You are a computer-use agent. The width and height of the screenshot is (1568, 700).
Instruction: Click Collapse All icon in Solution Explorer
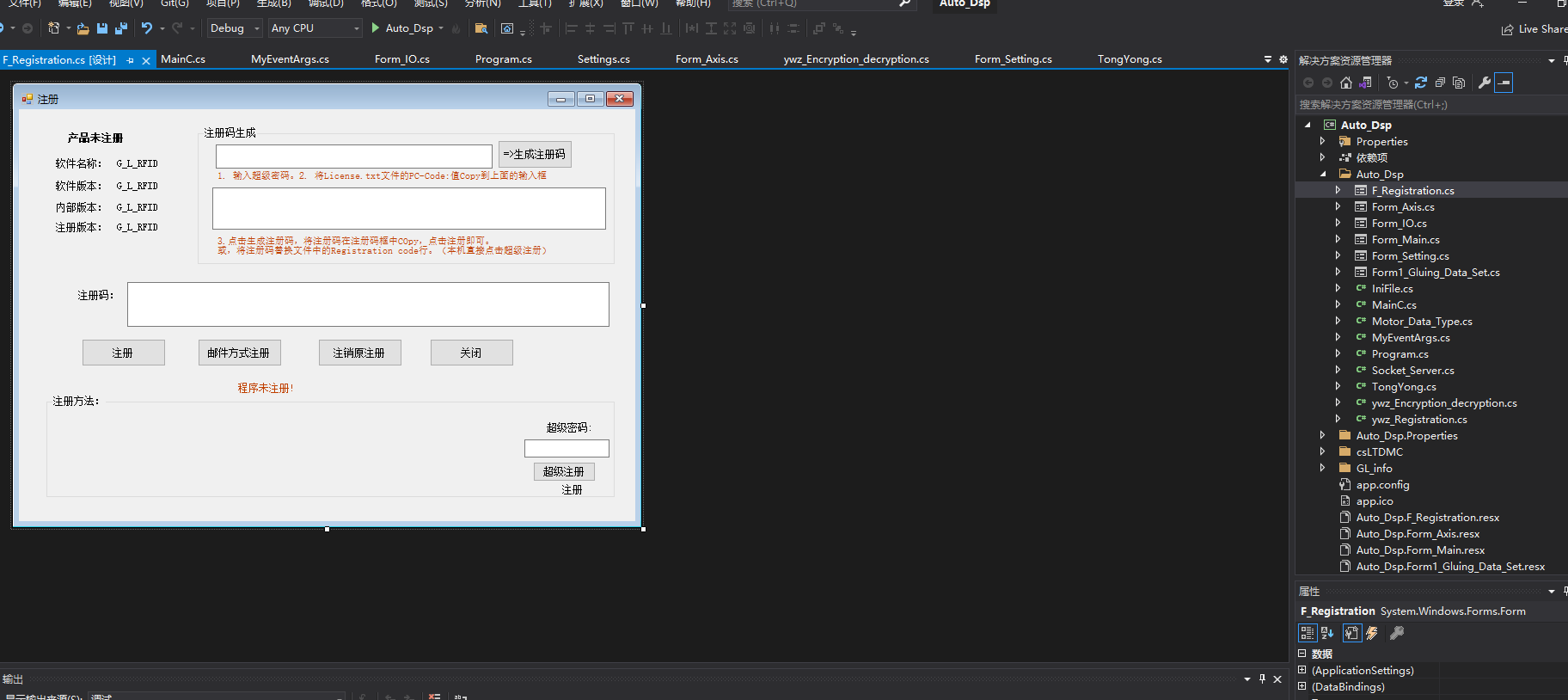click(x=1440, y=83)
